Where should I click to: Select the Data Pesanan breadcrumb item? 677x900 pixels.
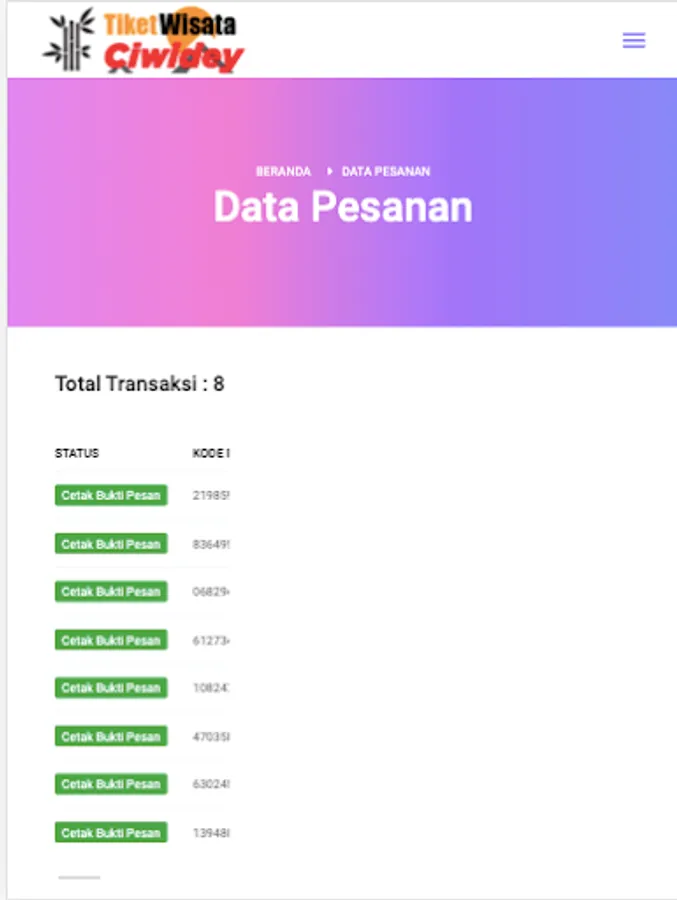(x=386, y=172)
